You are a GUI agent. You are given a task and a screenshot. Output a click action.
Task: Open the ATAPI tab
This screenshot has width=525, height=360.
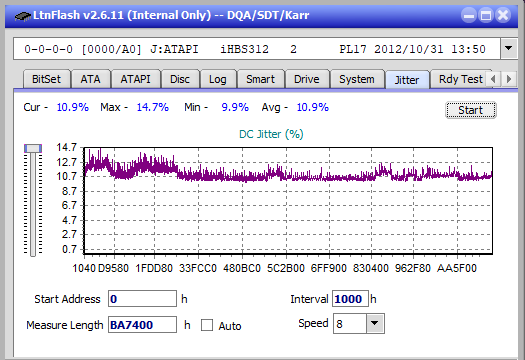[135, 79]
